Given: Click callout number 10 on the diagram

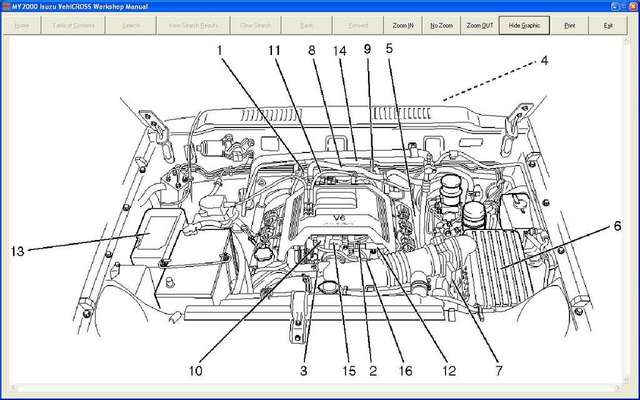Looking at the screenshot, I should (196, 371).
